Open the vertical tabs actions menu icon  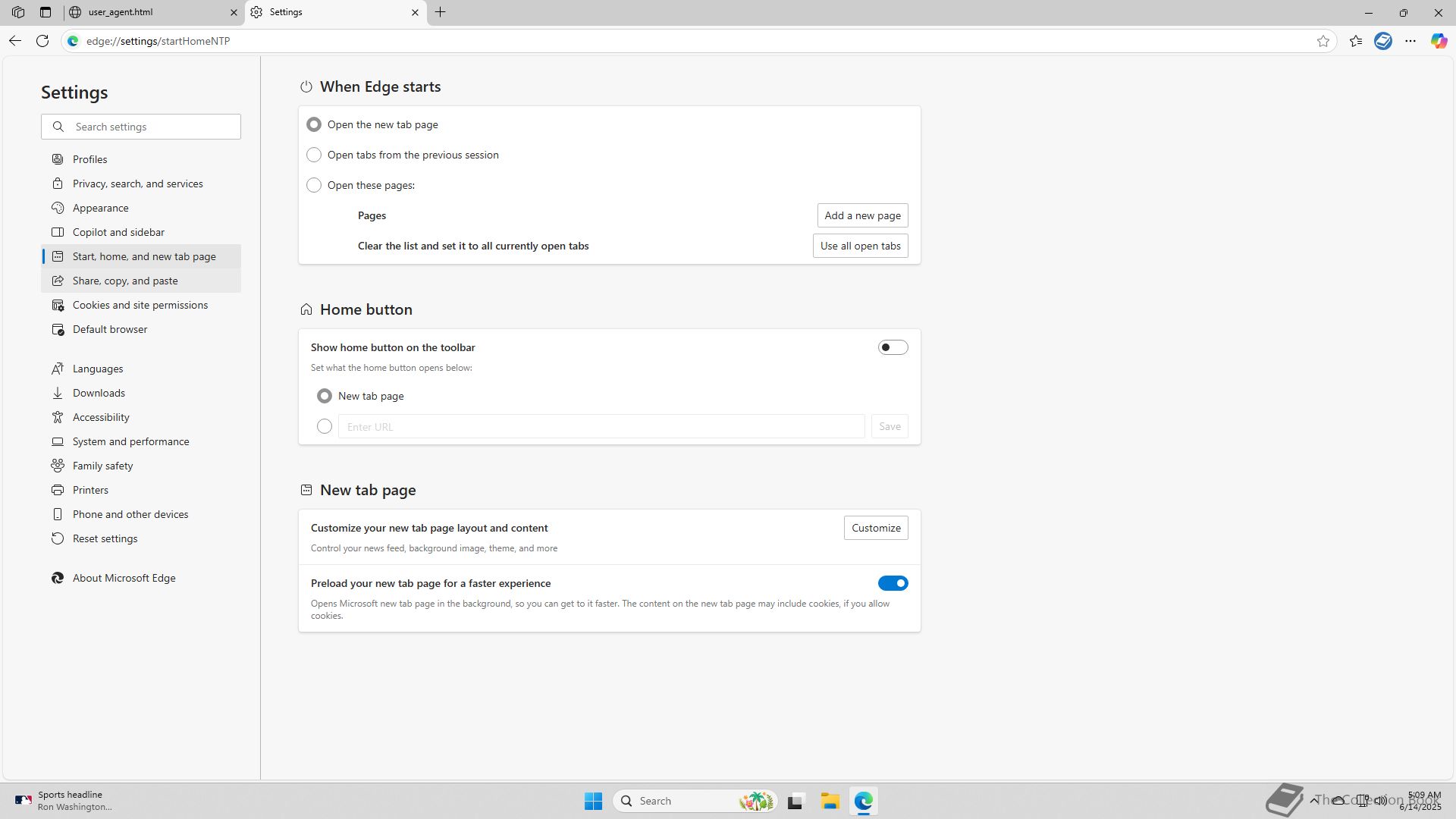45,12
